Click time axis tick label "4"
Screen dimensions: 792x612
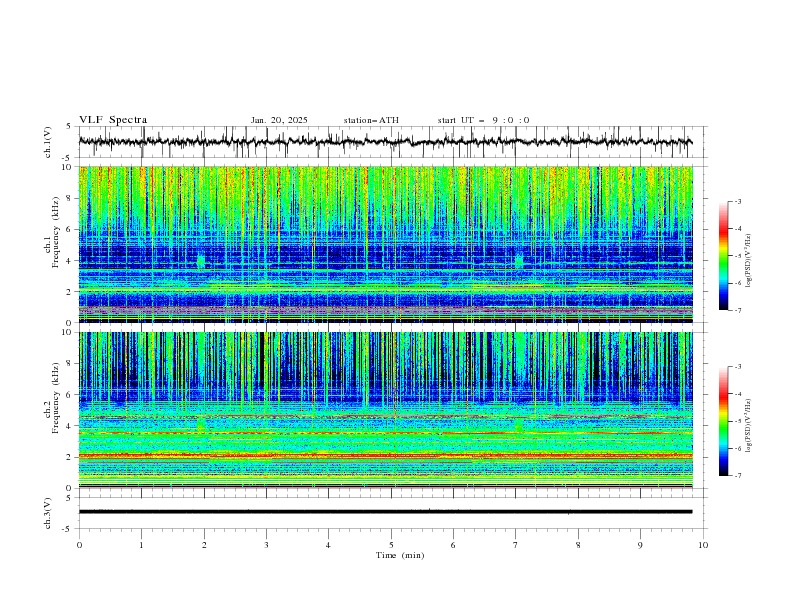(x=328, y=545)
